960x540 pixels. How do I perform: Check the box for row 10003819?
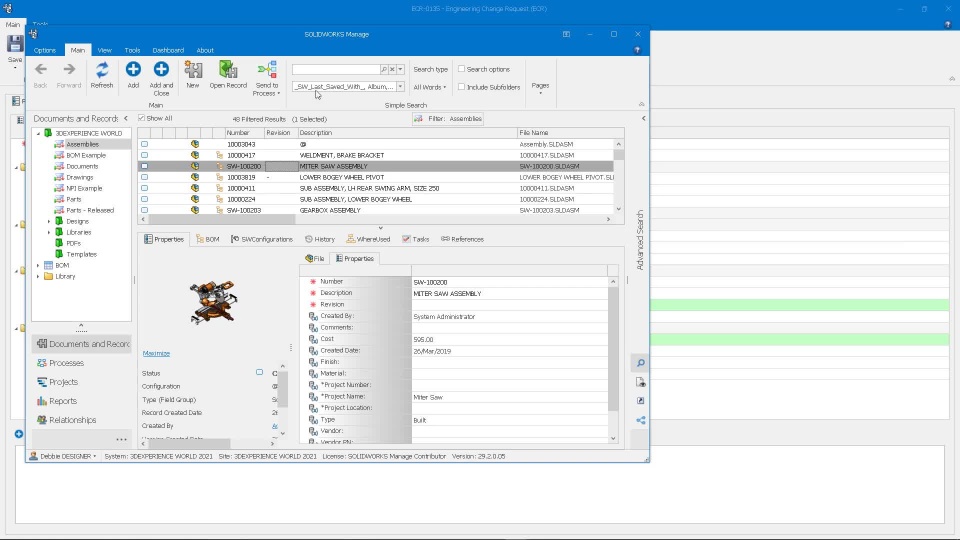point(144,178)
